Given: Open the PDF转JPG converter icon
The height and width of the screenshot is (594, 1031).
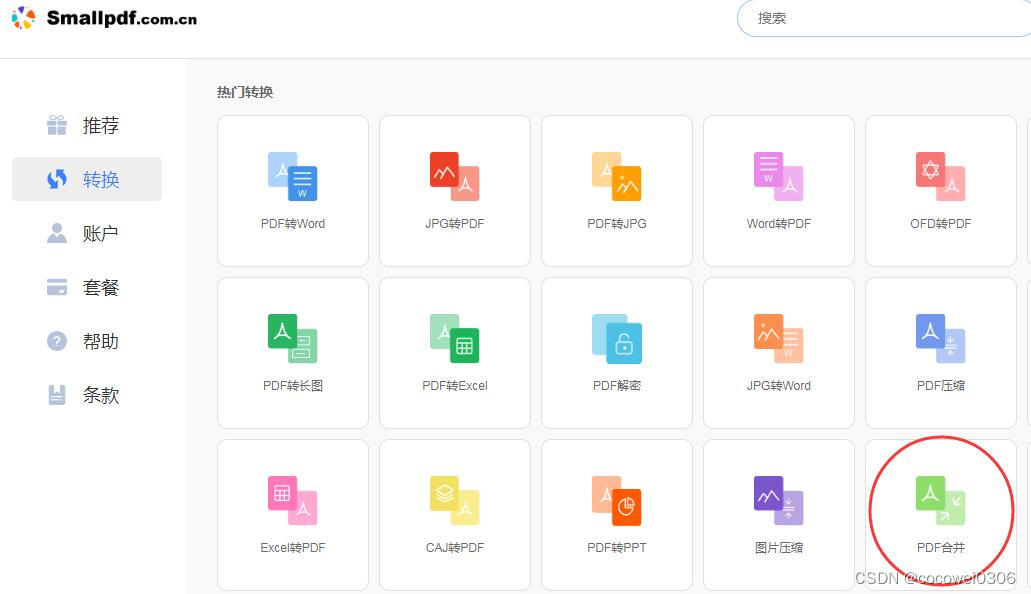Looking at the screenshot, I should pos(616,176).
